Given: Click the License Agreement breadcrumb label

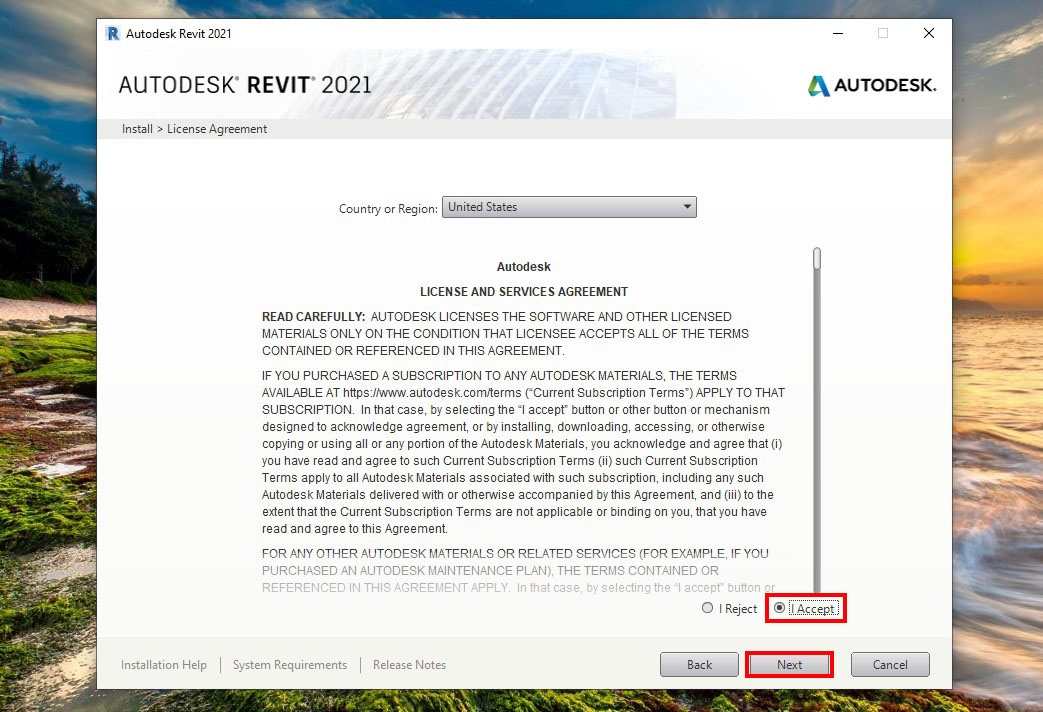Looking at the screenshot, I should click(217, 128).
